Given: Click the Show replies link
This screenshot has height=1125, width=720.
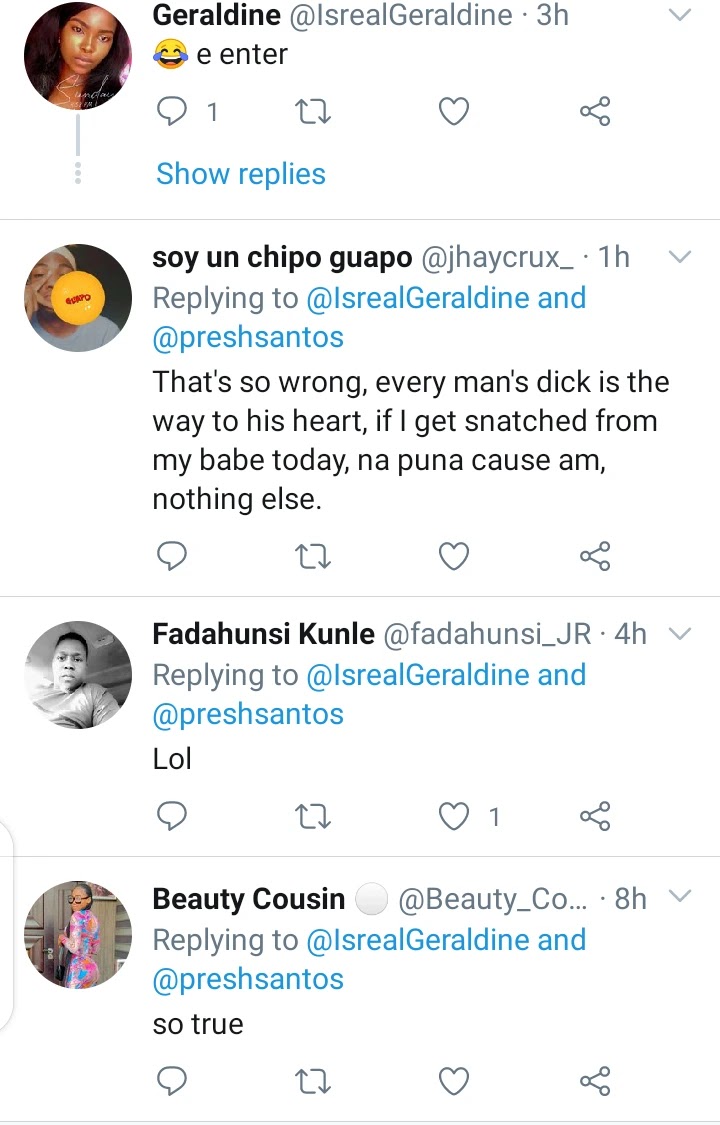Looking at the screenshot, I should (x=241, y=174).
